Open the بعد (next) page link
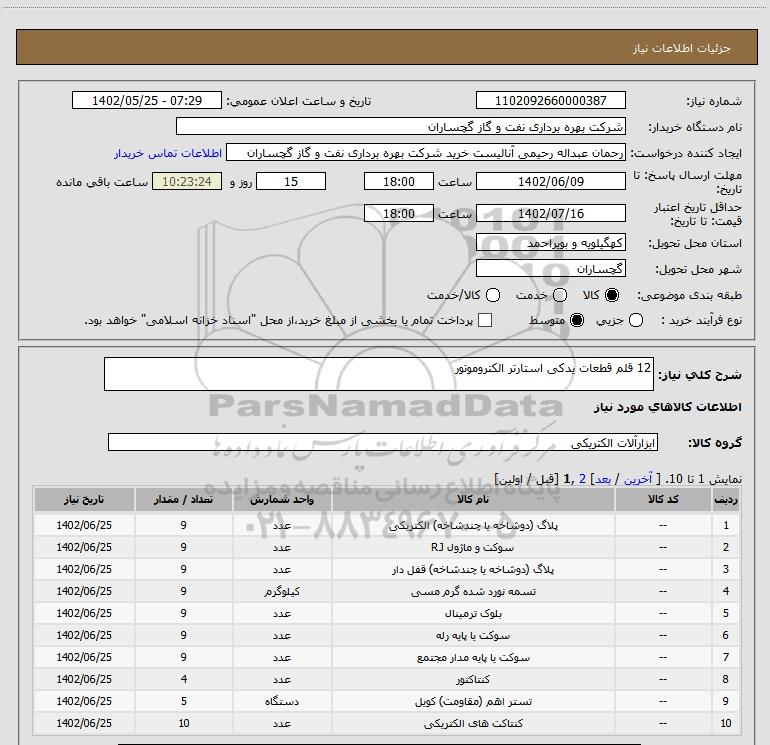Image resolution: width=770 pixels, height=745 pixels. 603,479
